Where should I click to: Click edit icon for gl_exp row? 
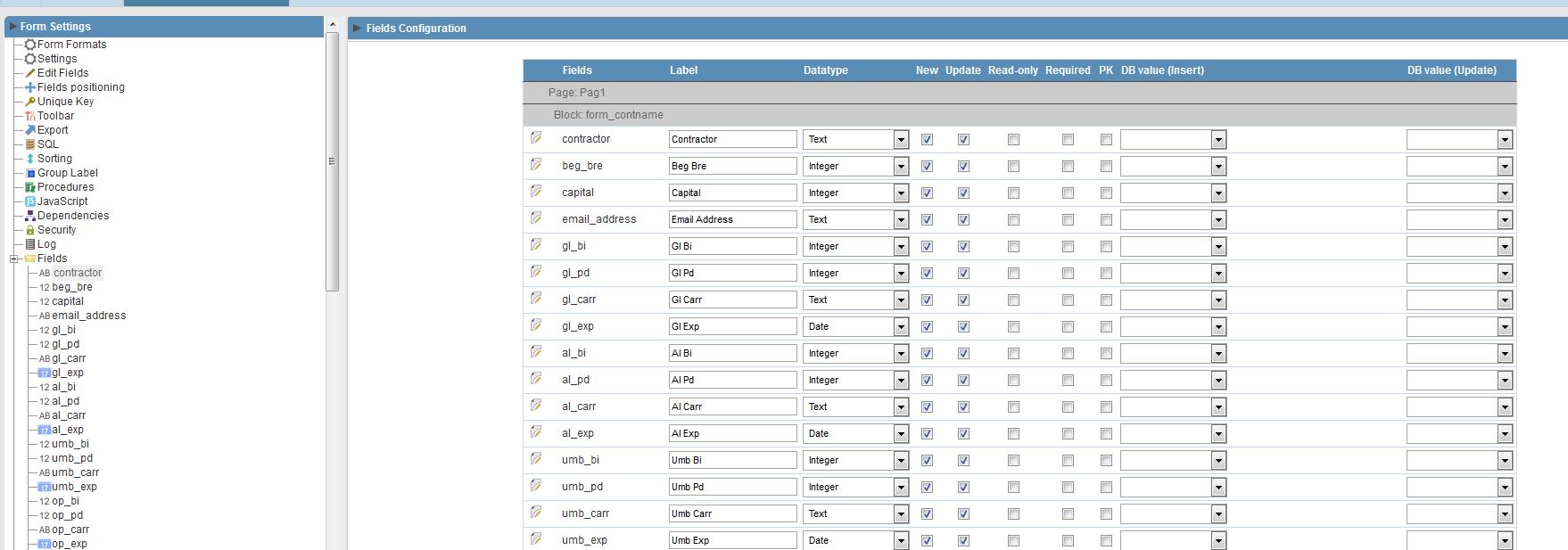coord(536,325)
